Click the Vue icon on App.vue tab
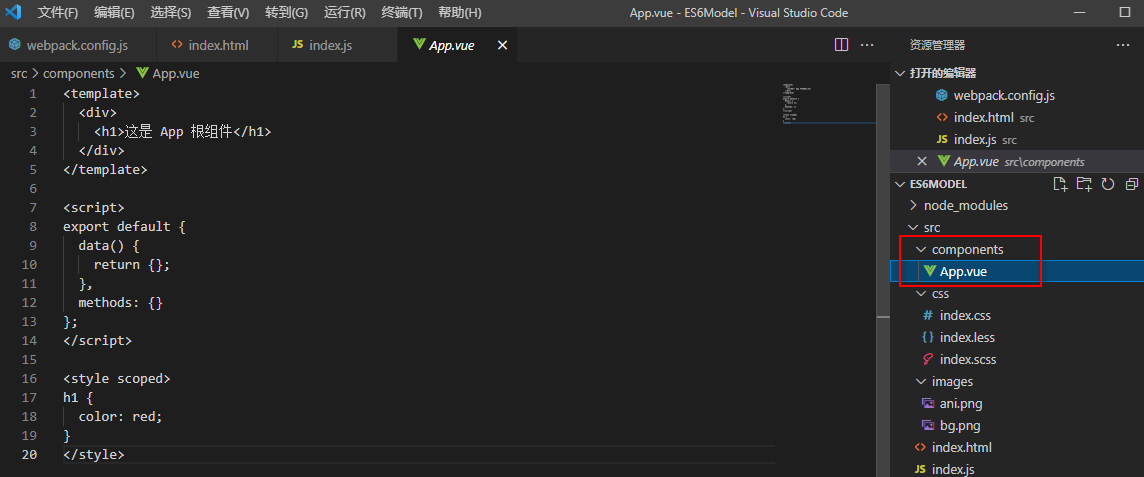Image resolution: width=1144 pixels, height=477 pixels. [x=419, y=44]
